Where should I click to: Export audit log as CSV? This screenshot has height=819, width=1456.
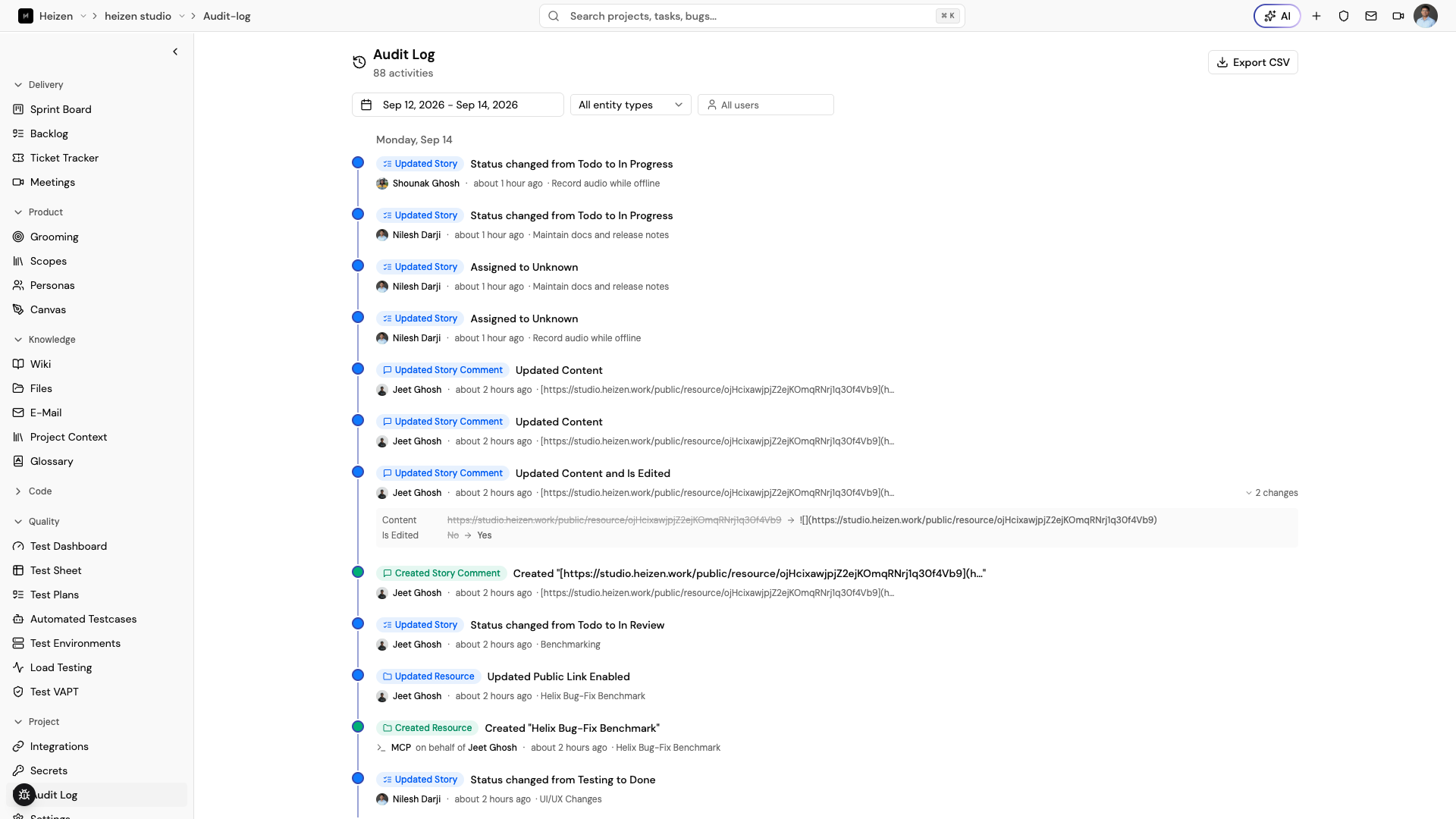(x=1253, y=62)
